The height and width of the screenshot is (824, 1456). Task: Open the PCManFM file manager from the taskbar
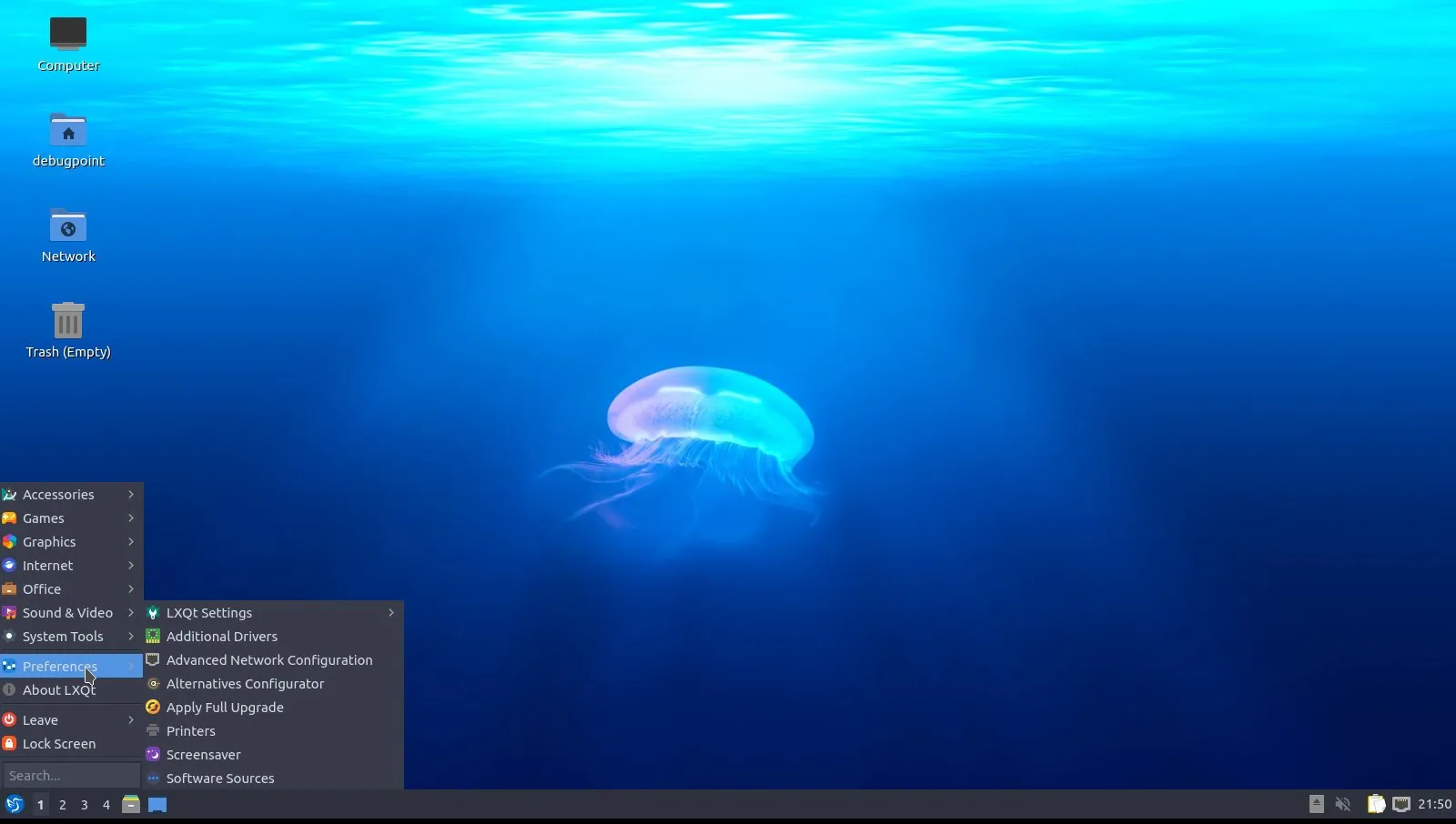pyautogui.click(x=131, y=805)
